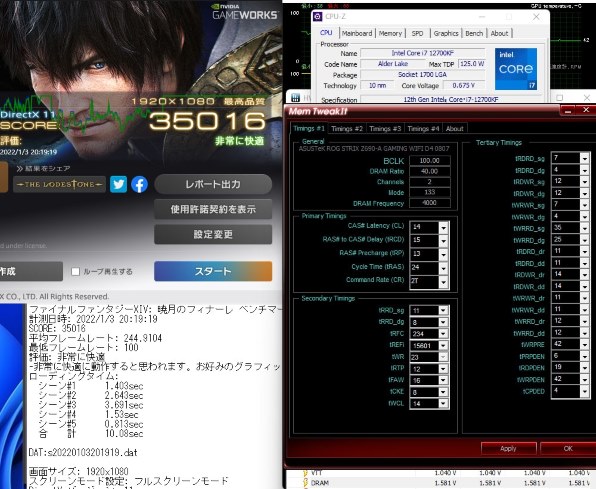This screenshot has height=489, width=596.
Task: Open the About tab in CPU-Z
Action: click(x=499, y=33)
